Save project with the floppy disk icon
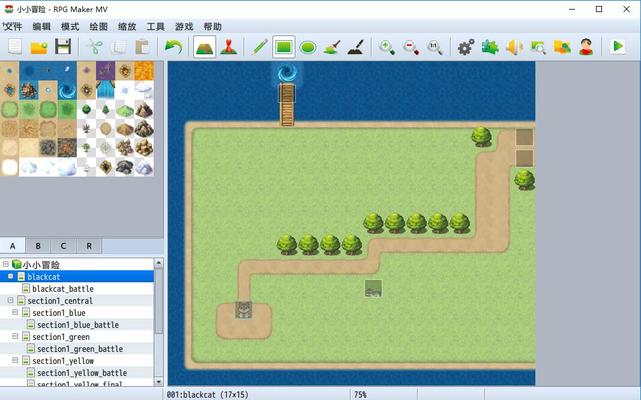The width and height of the screenshot is (641, 400). pyautogui.click(x=63, y=47)
